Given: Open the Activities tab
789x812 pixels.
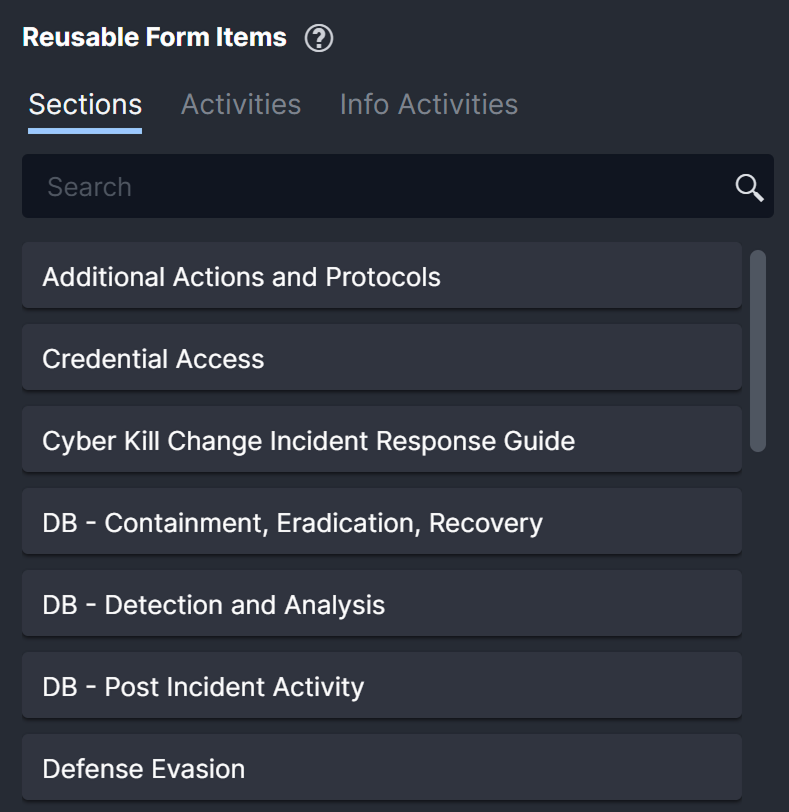Looking at the screenshot, I should 240,104.
